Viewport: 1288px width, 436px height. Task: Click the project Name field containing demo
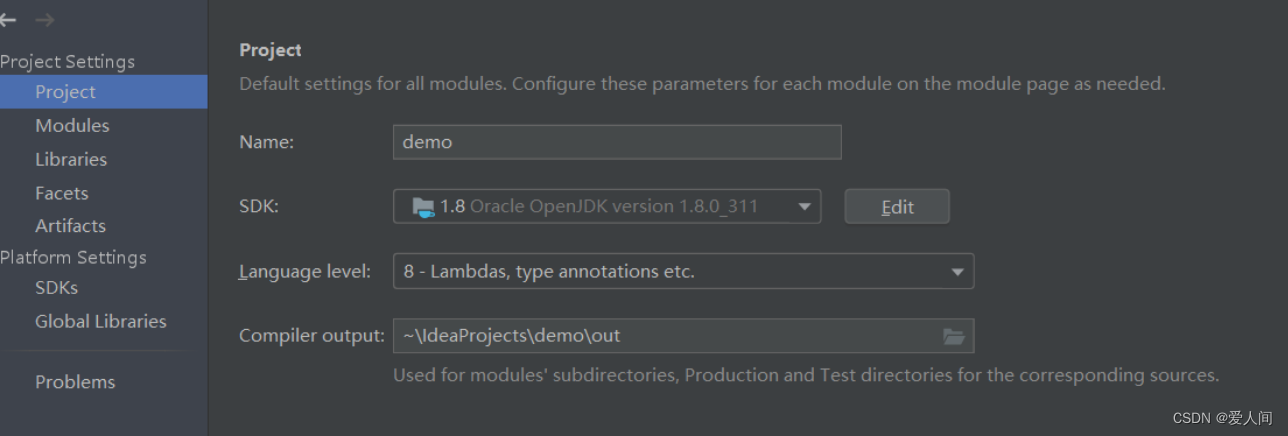[617, 142]
